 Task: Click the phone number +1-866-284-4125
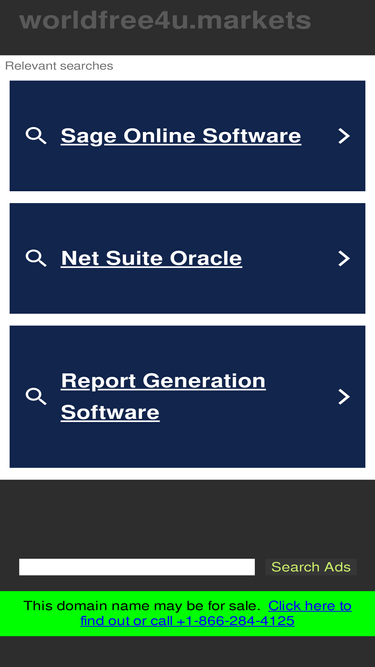coord(236,621)
